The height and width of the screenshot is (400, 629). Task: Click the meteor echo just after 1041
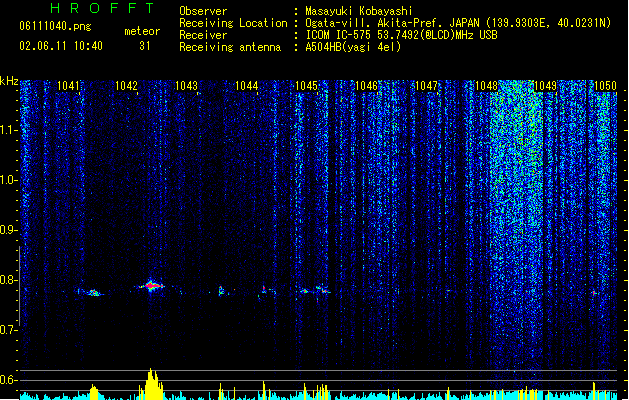[x=93, y=292]
